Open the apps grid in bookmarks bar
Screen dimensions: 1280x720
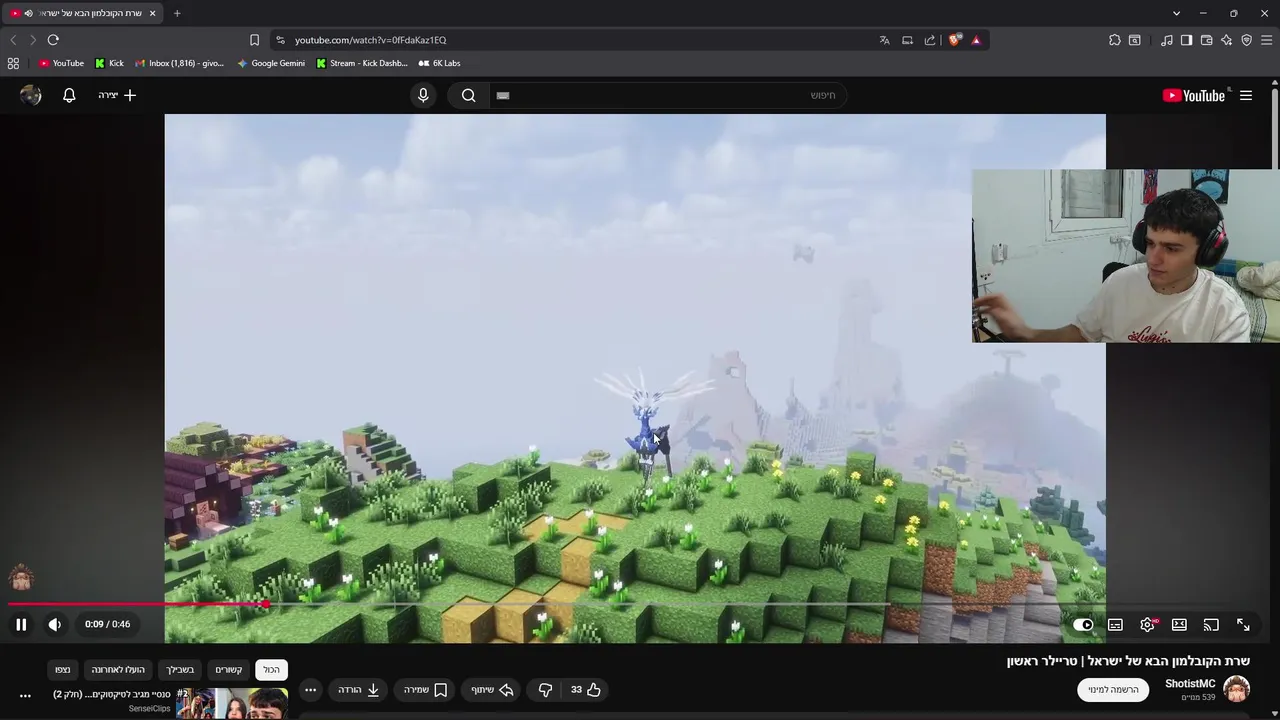[13, 63]
